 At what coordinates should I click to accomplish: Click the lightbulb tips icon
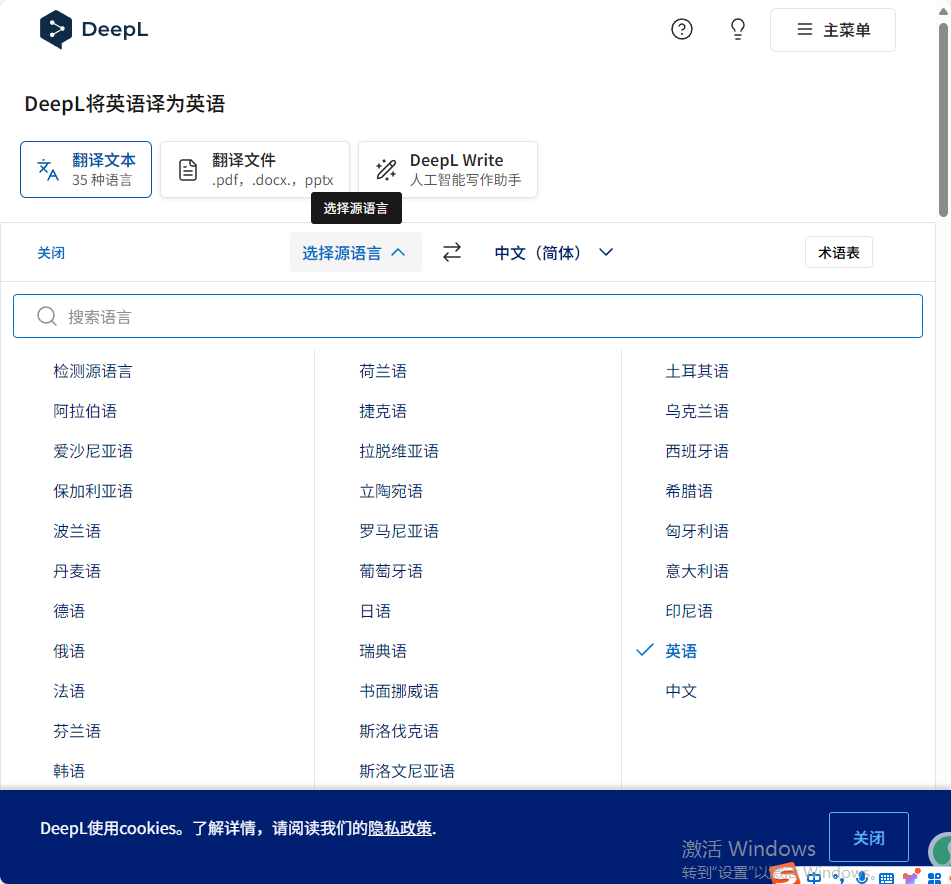click(738, 29)
